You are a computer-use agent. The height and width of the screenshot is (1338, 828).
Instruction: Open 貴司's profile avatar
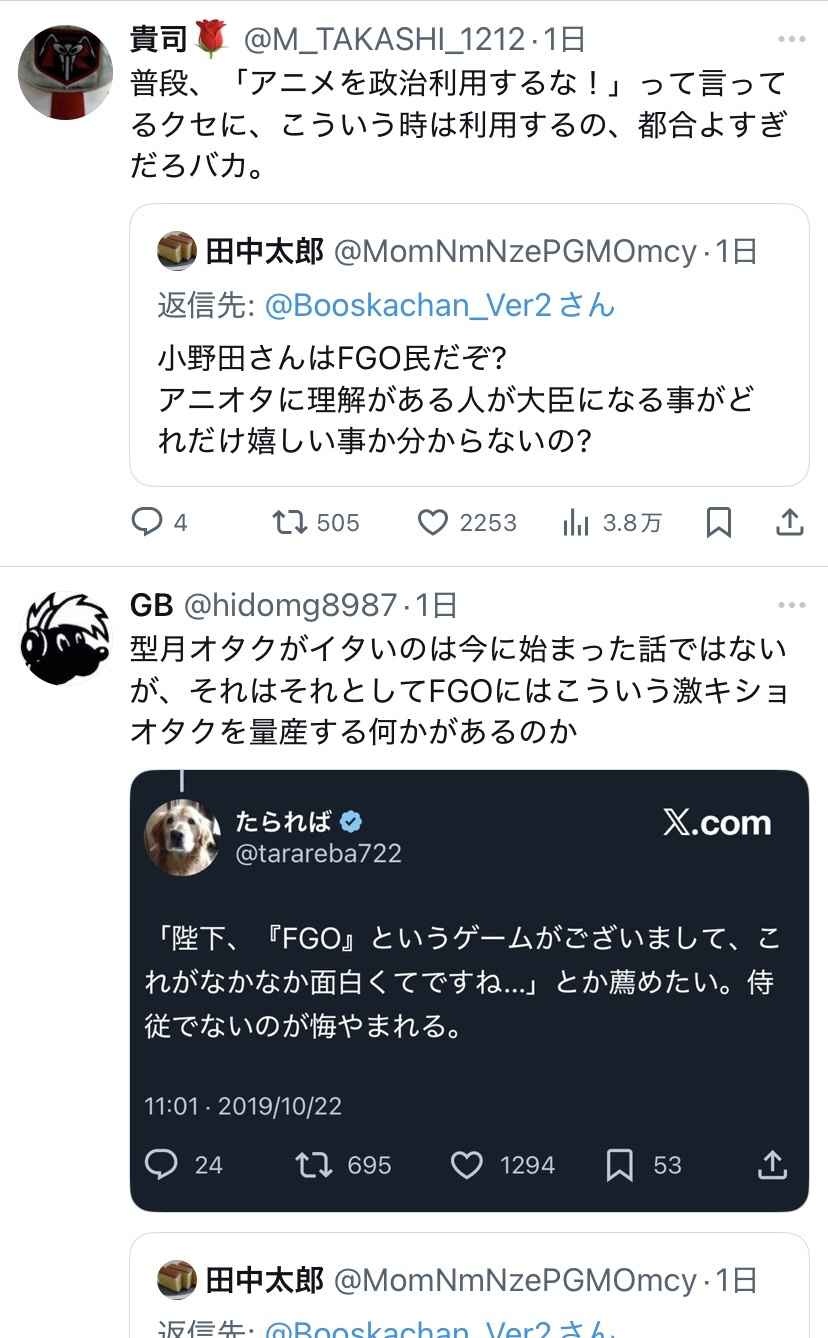click(66, 73)
